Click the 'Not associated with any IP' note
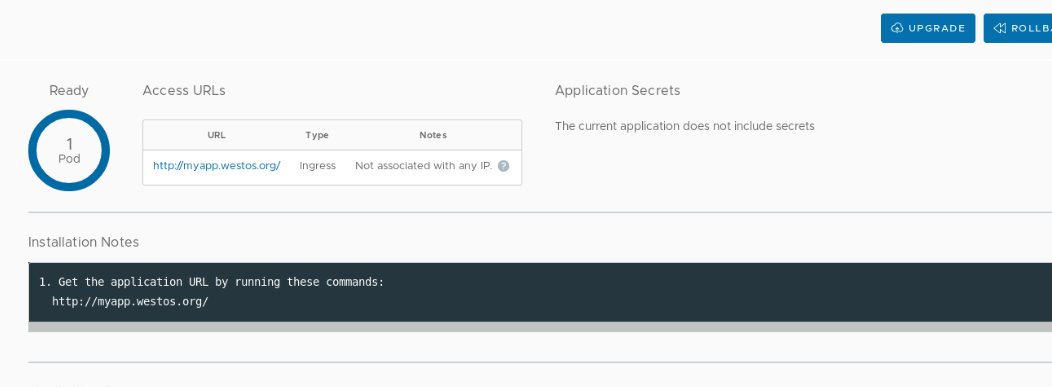Screen dimensions: 1052x387 [x=423, y=166]
